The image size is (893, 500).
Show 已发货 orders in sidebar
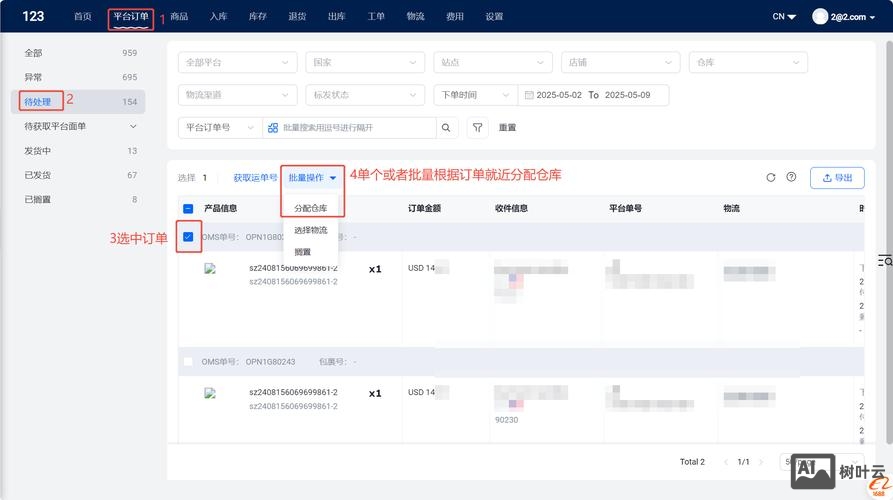click(x=78, y=175)
